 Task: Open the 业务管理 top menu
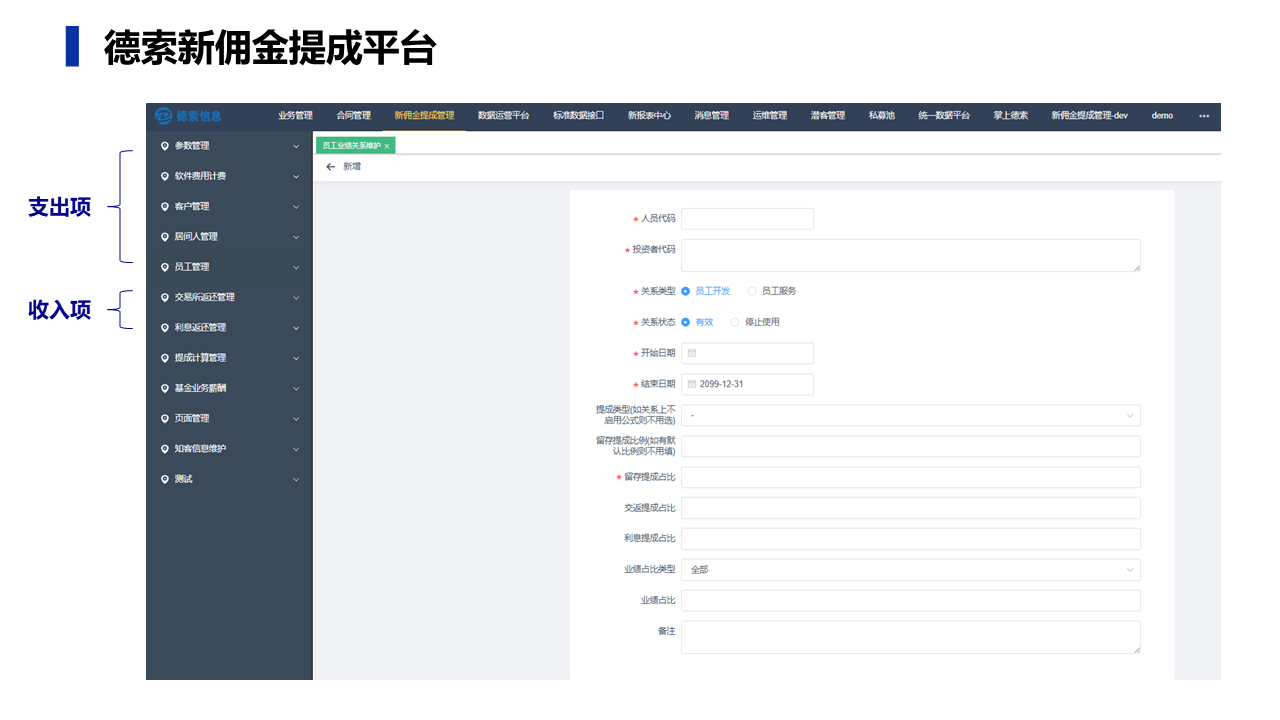[x=296, y=116]
